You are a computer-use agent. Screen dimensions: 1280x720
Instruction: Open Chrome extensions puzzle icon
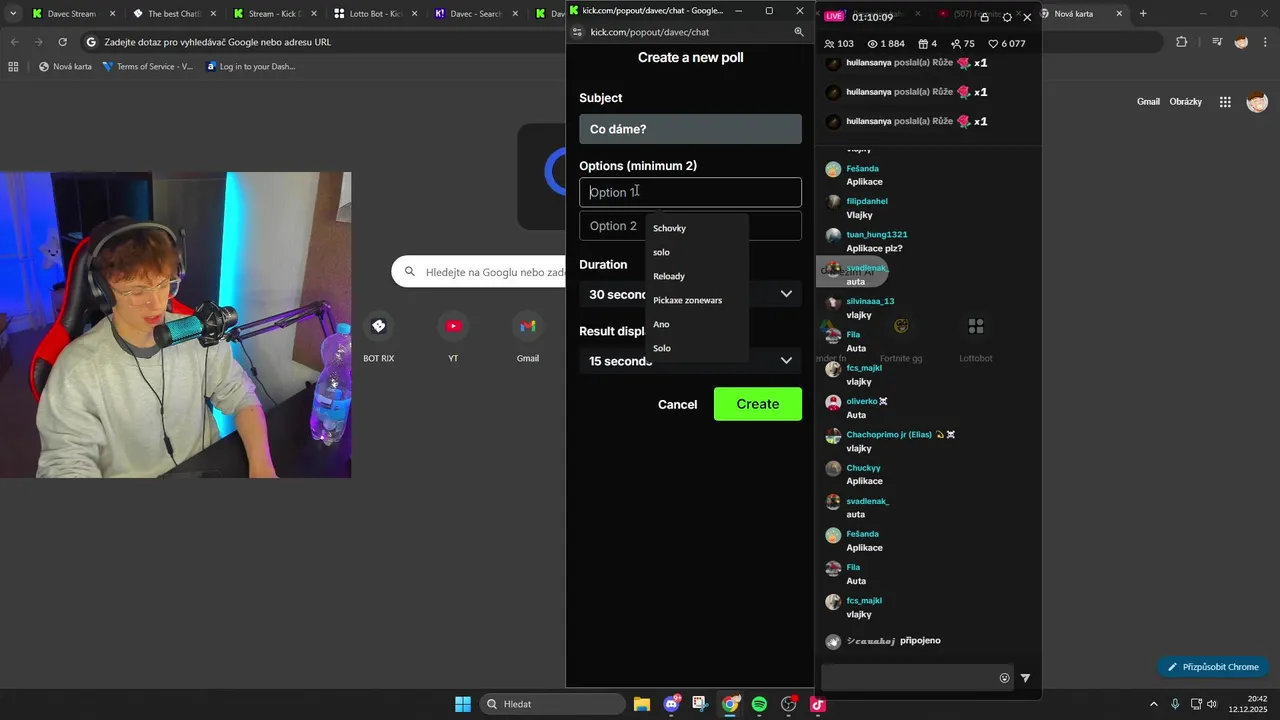pyautogui.click(x=1181, y=42)
